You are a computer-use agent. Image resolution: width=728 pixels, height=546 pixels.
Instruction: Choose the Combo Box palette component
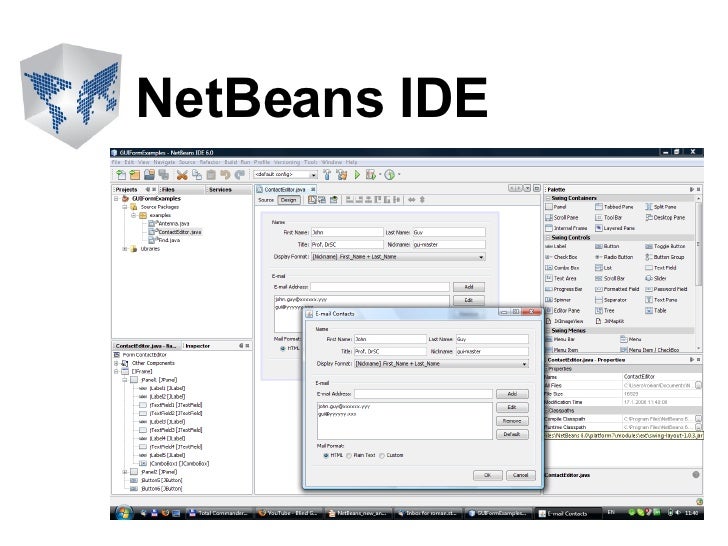tap(562, 268)
